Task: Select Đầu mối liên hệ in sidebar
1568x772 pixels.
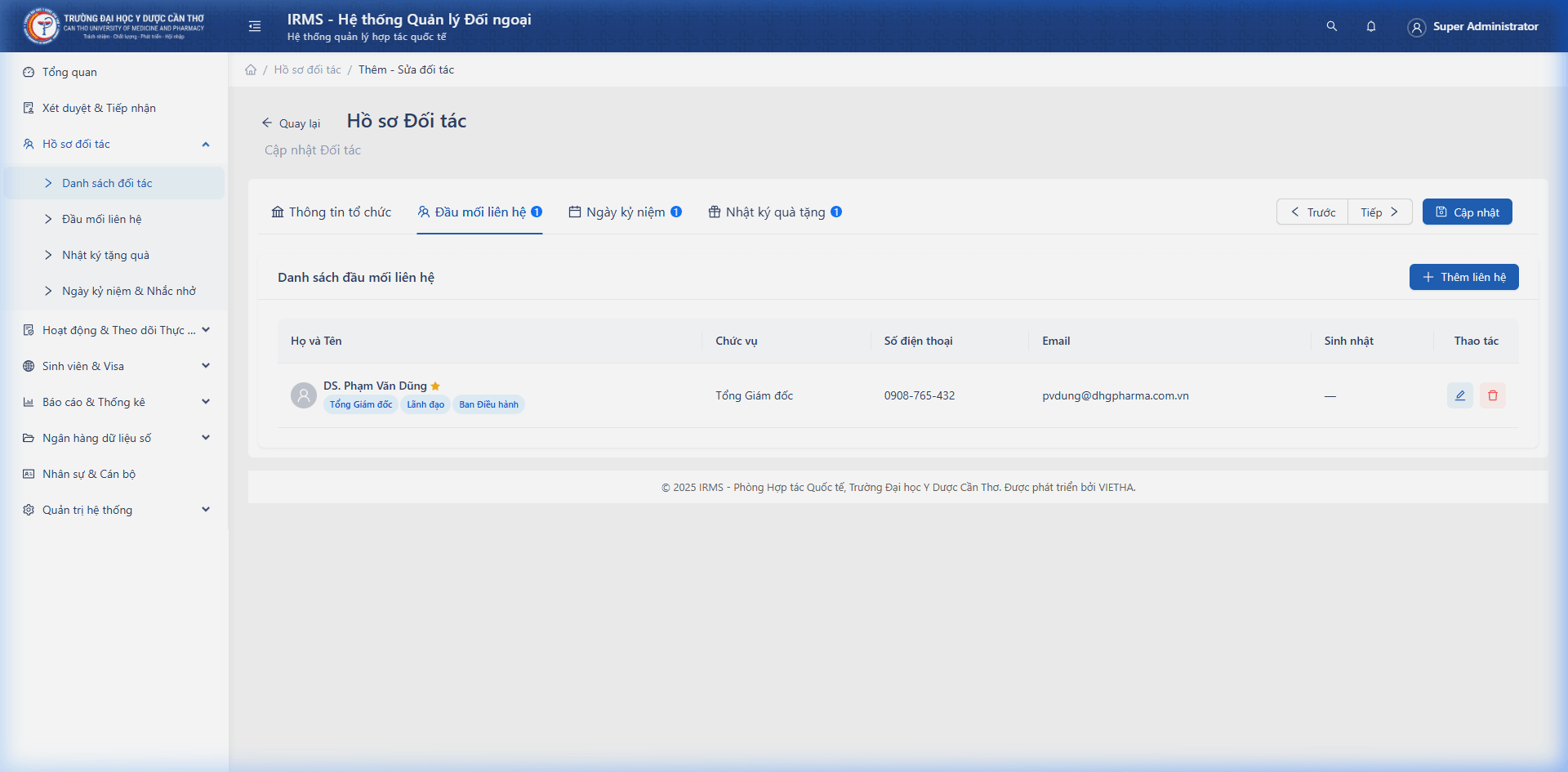Action: [101, 219]
